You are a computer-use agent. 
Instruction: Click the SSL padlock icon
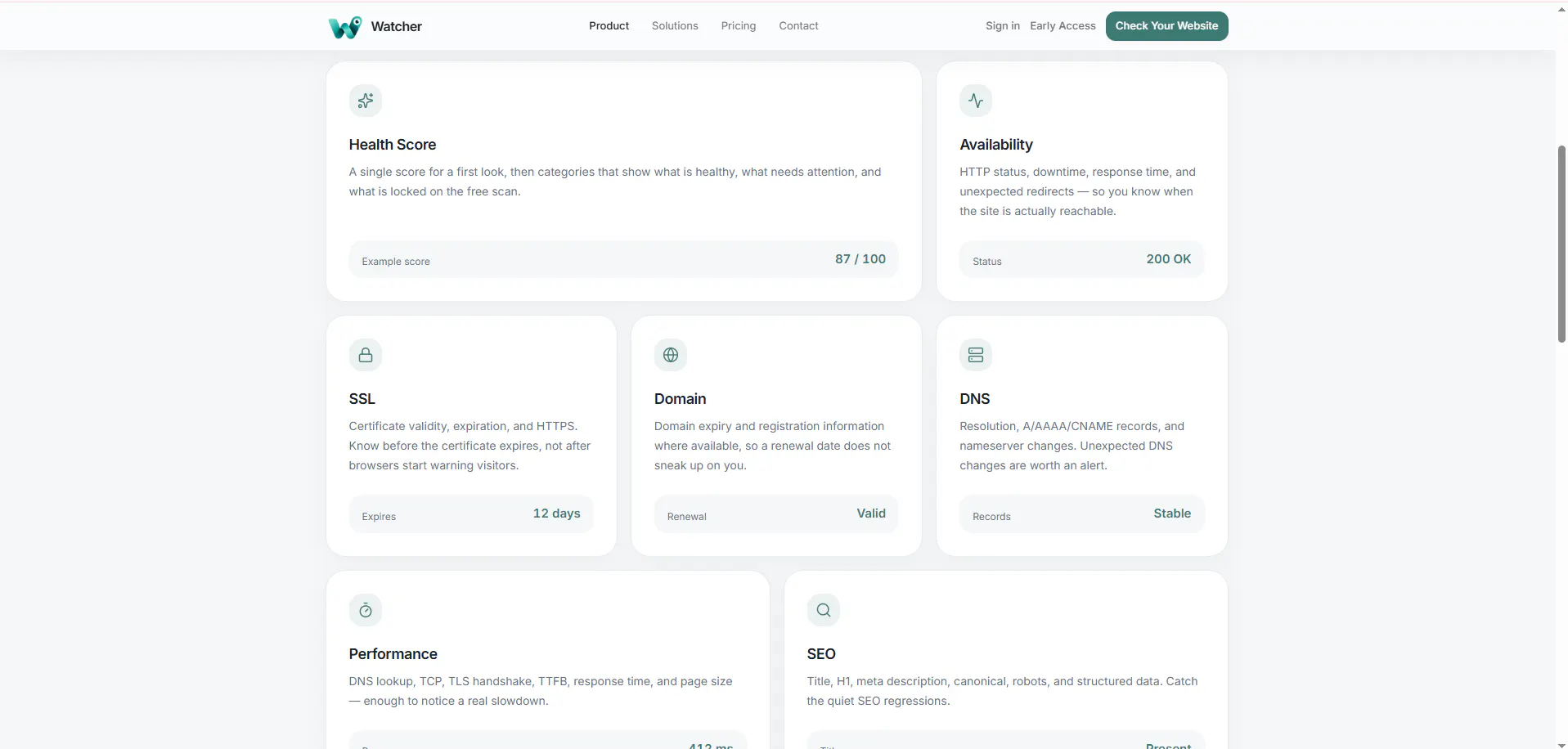click(x=366, y=355)
